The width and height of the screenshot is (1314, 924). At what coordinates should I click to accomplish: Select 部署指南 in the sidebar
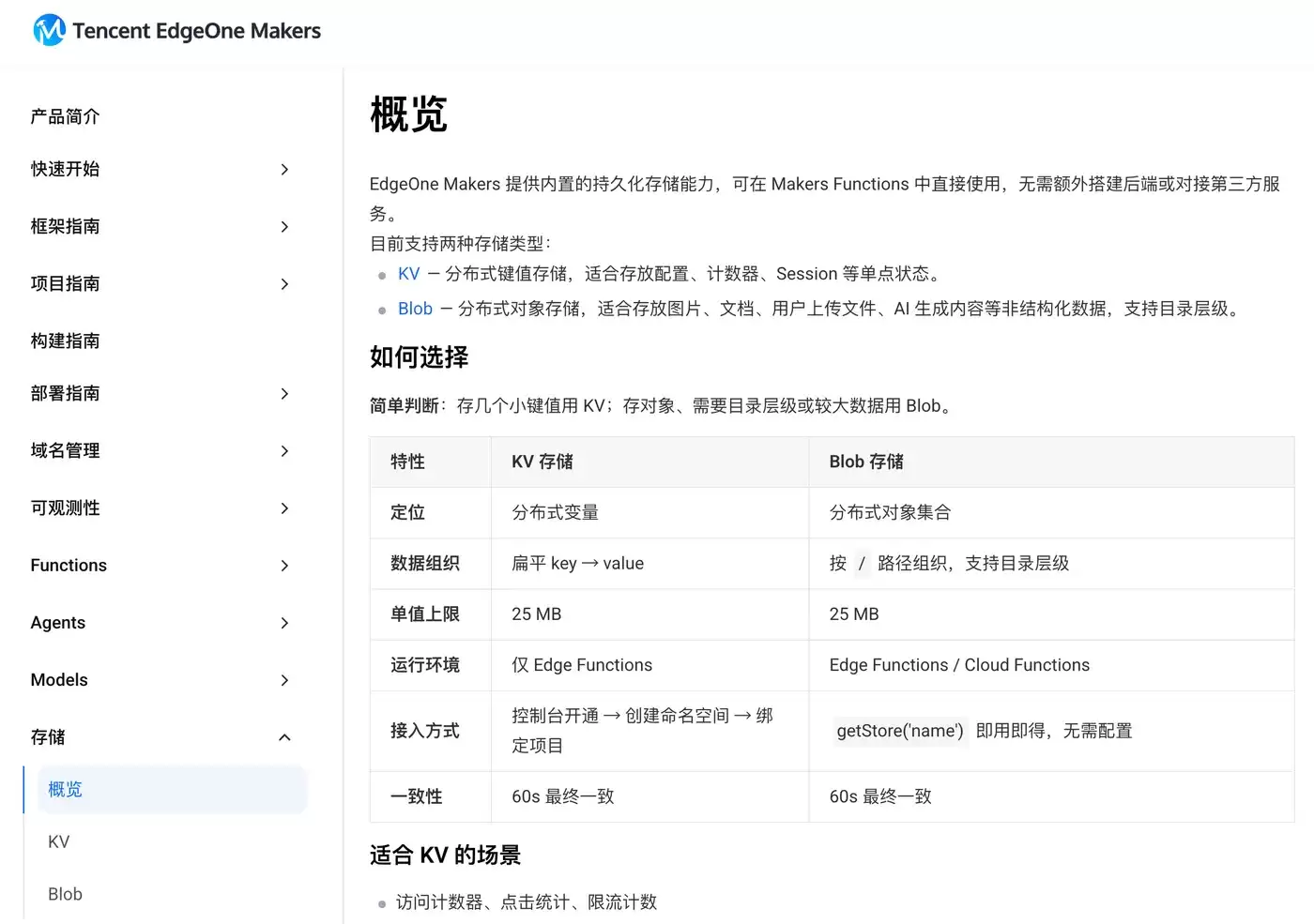(x=65, y=393)
